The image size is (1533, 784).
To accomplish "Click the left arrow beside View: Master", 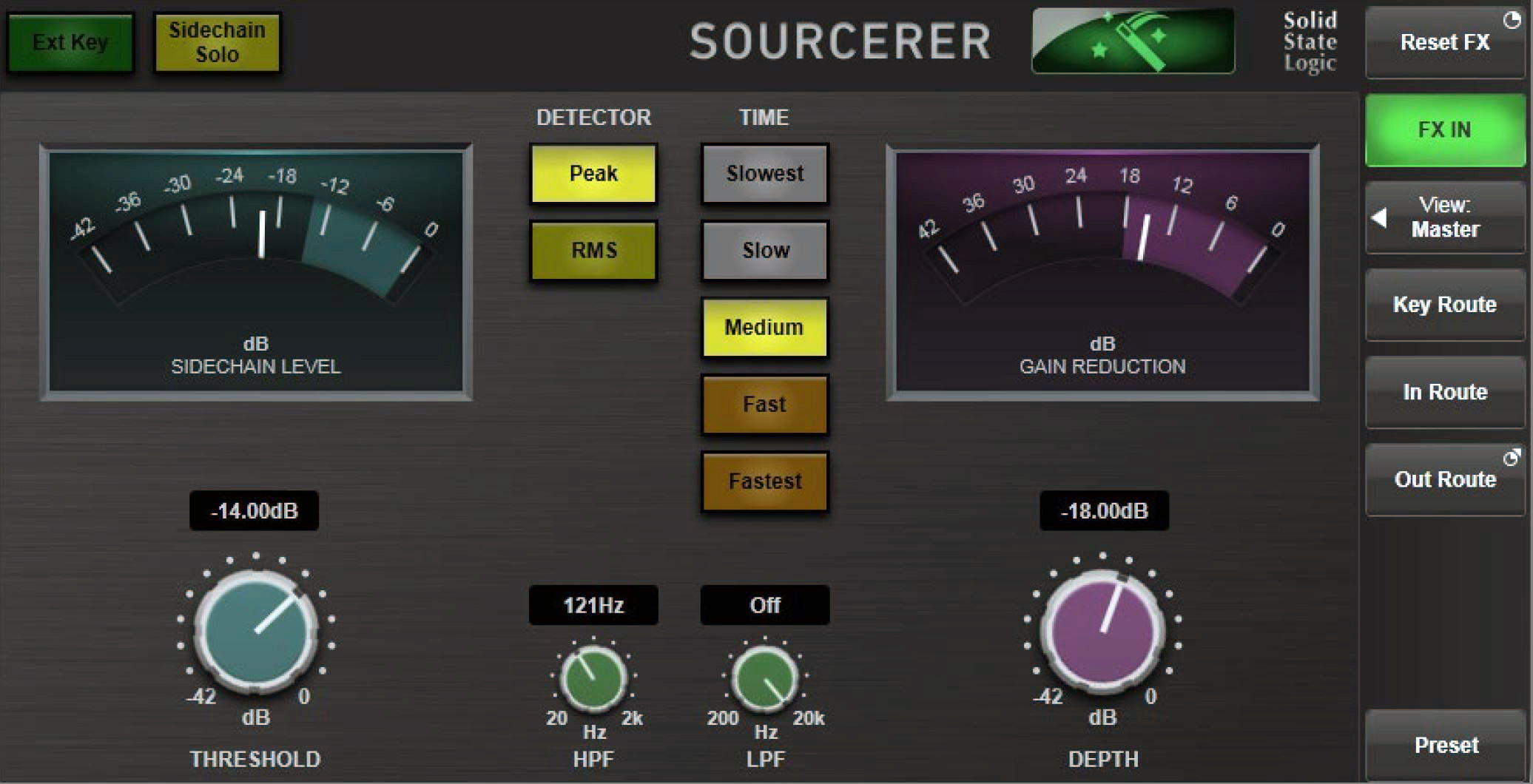I will (1379, 217).
